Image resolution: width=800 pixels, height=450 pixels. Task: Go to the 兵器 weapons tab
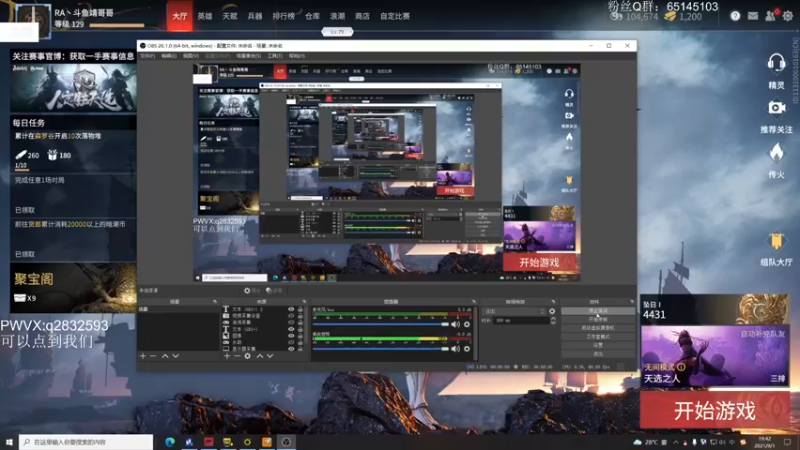255,16
